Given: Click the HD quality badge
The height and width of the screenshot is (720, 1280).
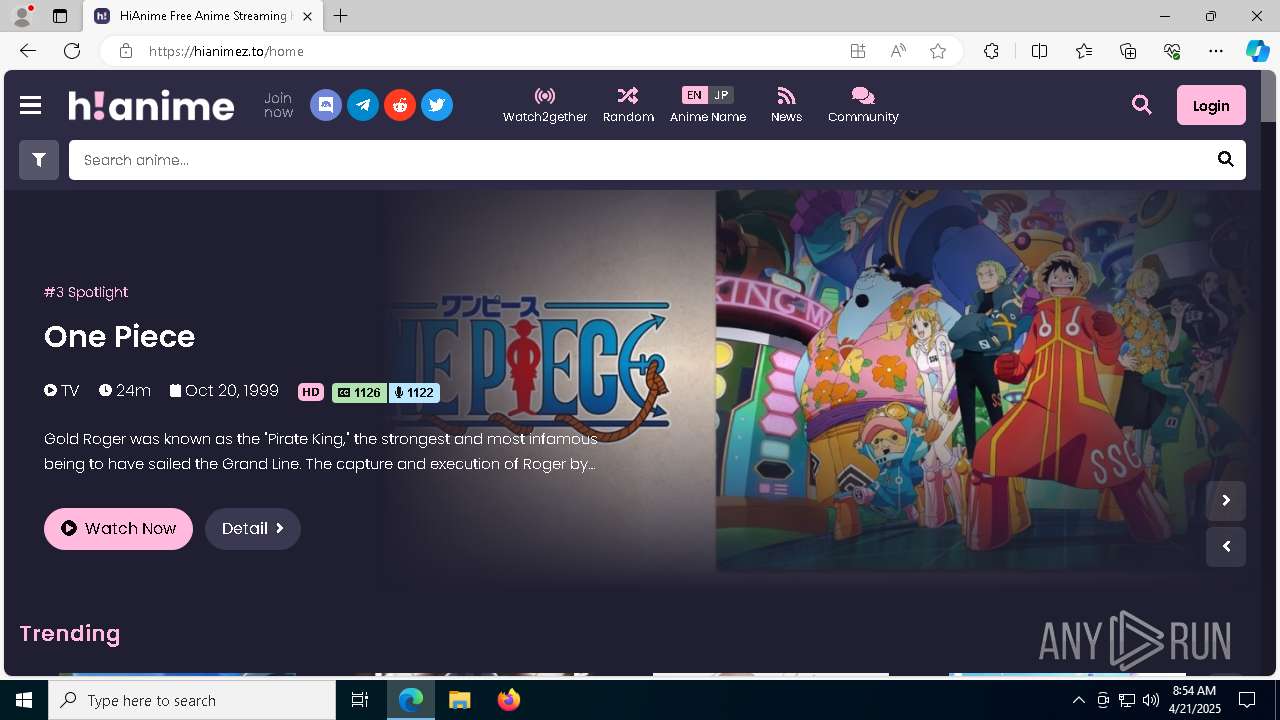Looking at the screenshot, I should click(311, 392).
